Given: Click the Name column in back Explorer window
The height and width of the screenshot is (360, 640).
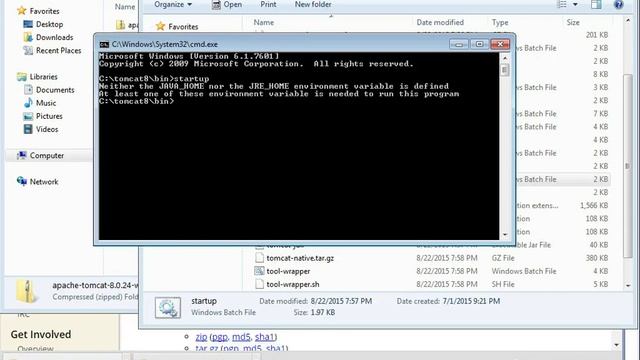Looking at the screenshot, I should (x=124, y=7).
